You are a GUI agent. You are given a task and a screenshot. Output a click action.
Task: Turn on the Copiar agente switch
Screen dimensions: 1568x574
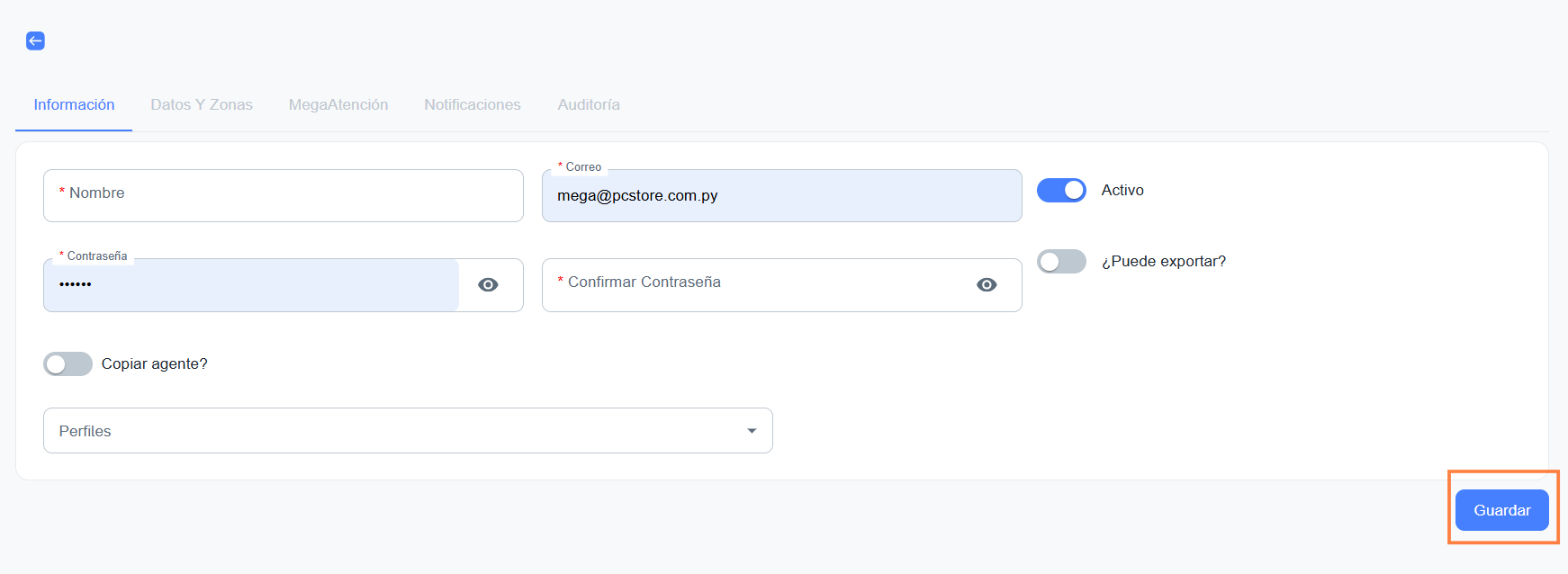[x=68, y=364]
